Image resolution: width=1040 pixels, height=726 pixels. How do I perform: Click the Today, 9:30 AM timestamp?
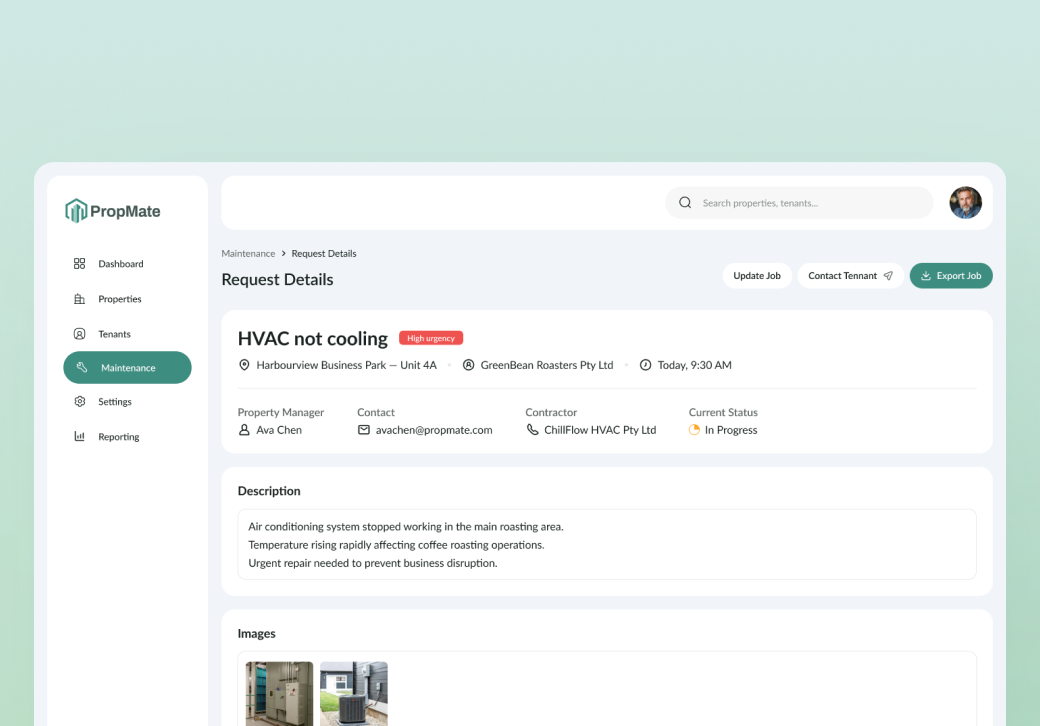(x=694, y=365)
